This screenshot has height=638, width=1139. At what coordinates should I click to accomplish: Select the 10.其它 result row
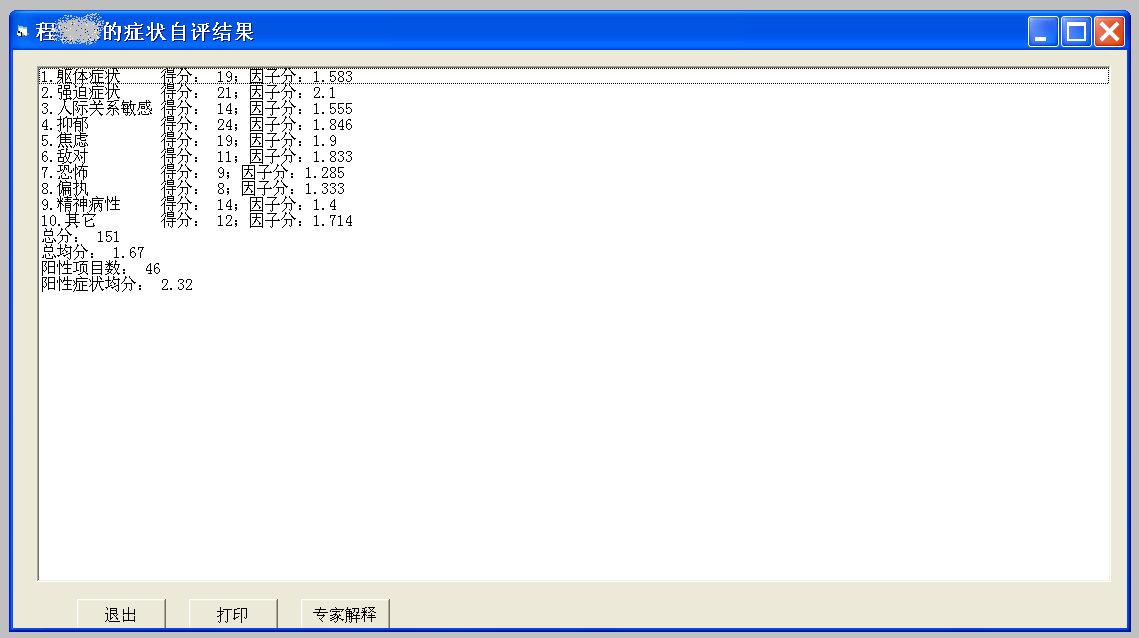196,221
